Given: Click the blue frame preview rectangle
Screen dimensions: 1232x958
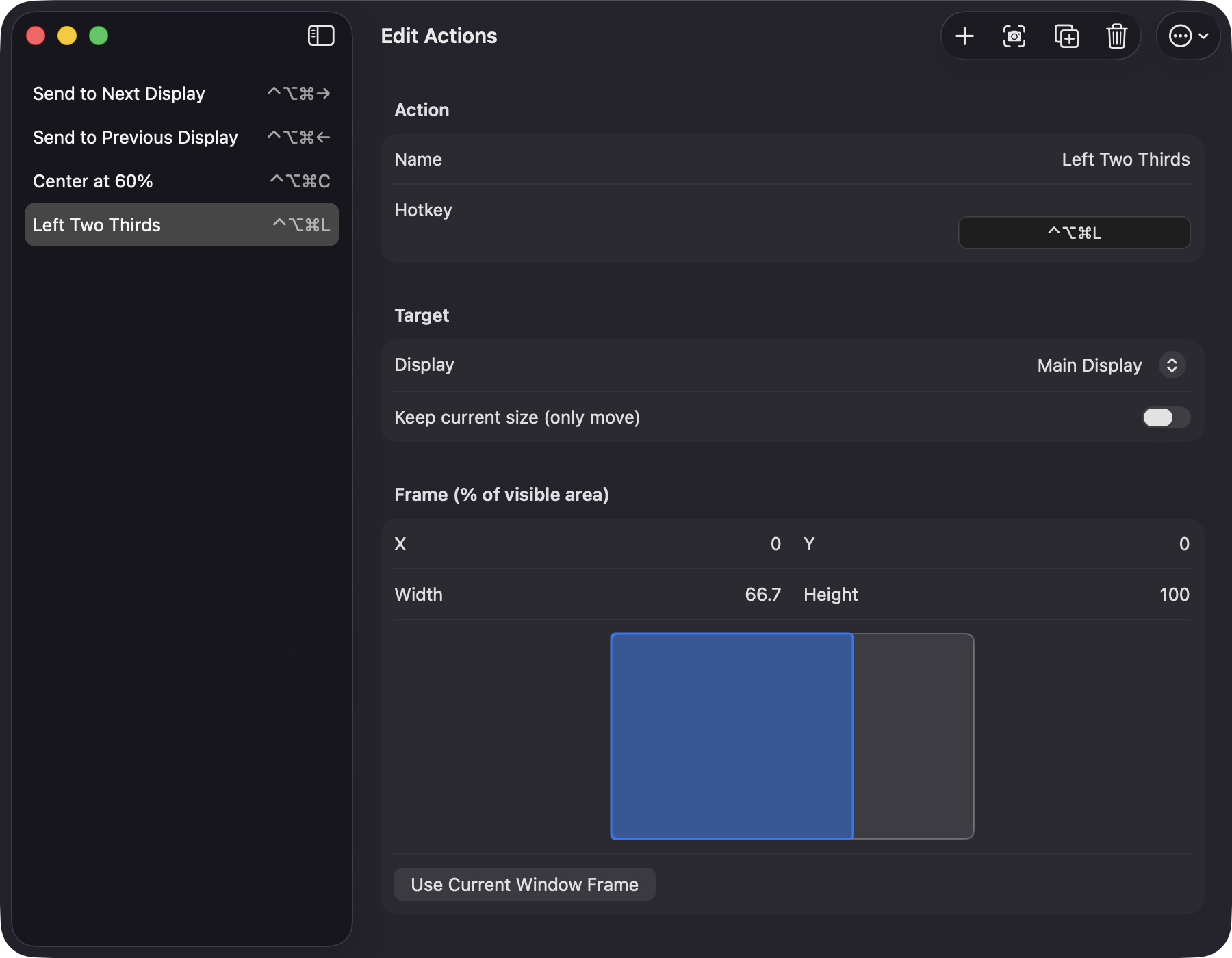Looking at the screenshot, I should [x=732, y=736].
